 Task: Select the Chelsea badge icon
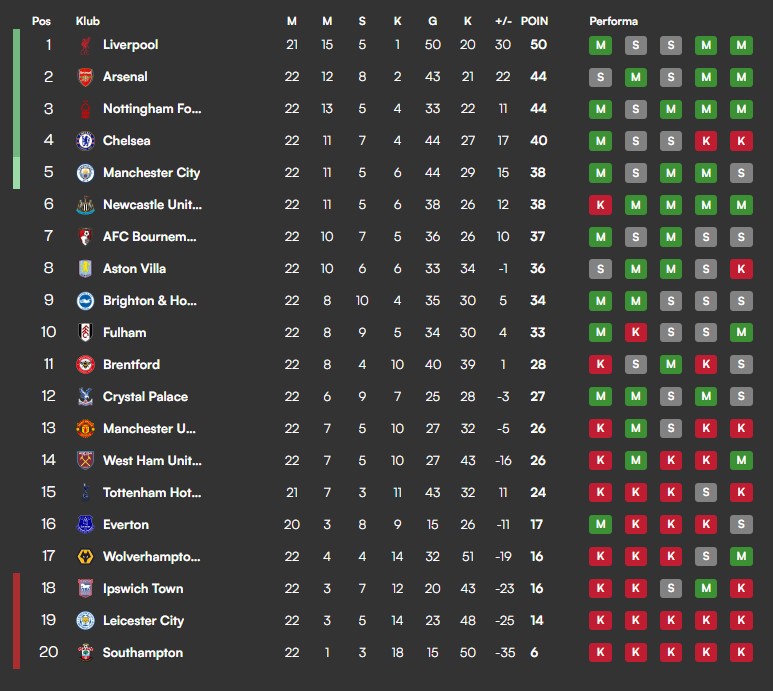point(85,141)
